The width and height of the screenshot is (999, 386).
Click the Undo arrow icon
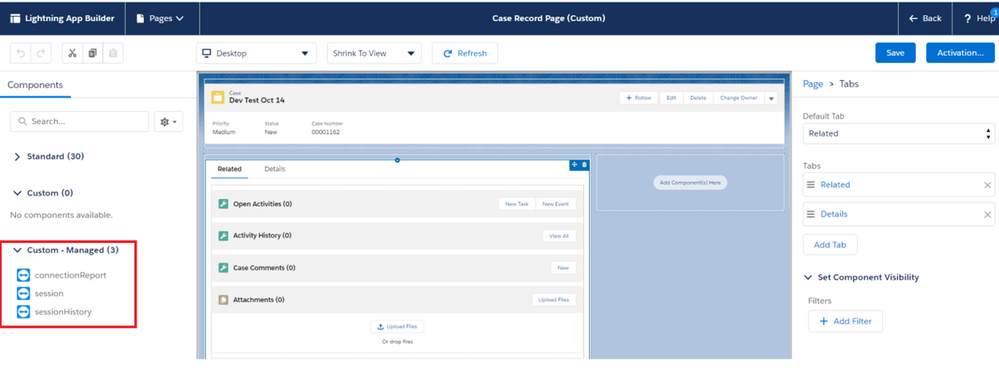tap(21, 54)
